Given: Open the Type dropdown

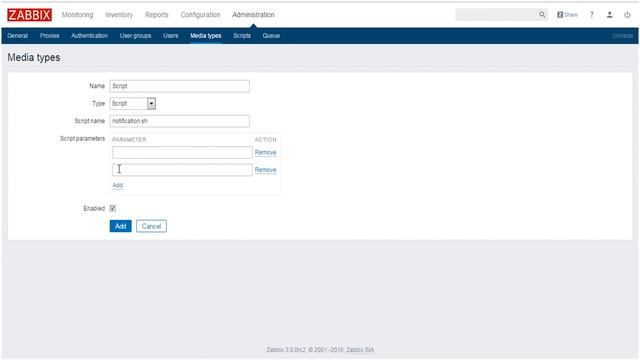Looking at the screenshot, I should 133,104.
